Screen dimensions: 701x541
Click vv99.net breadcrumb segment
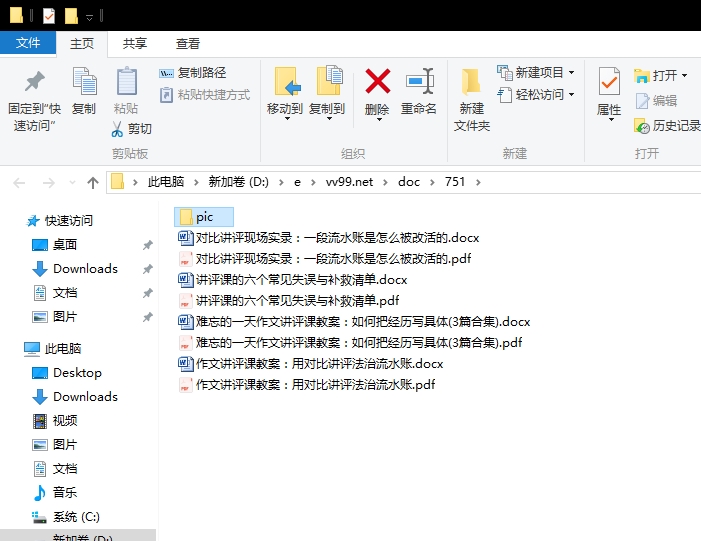349,182
